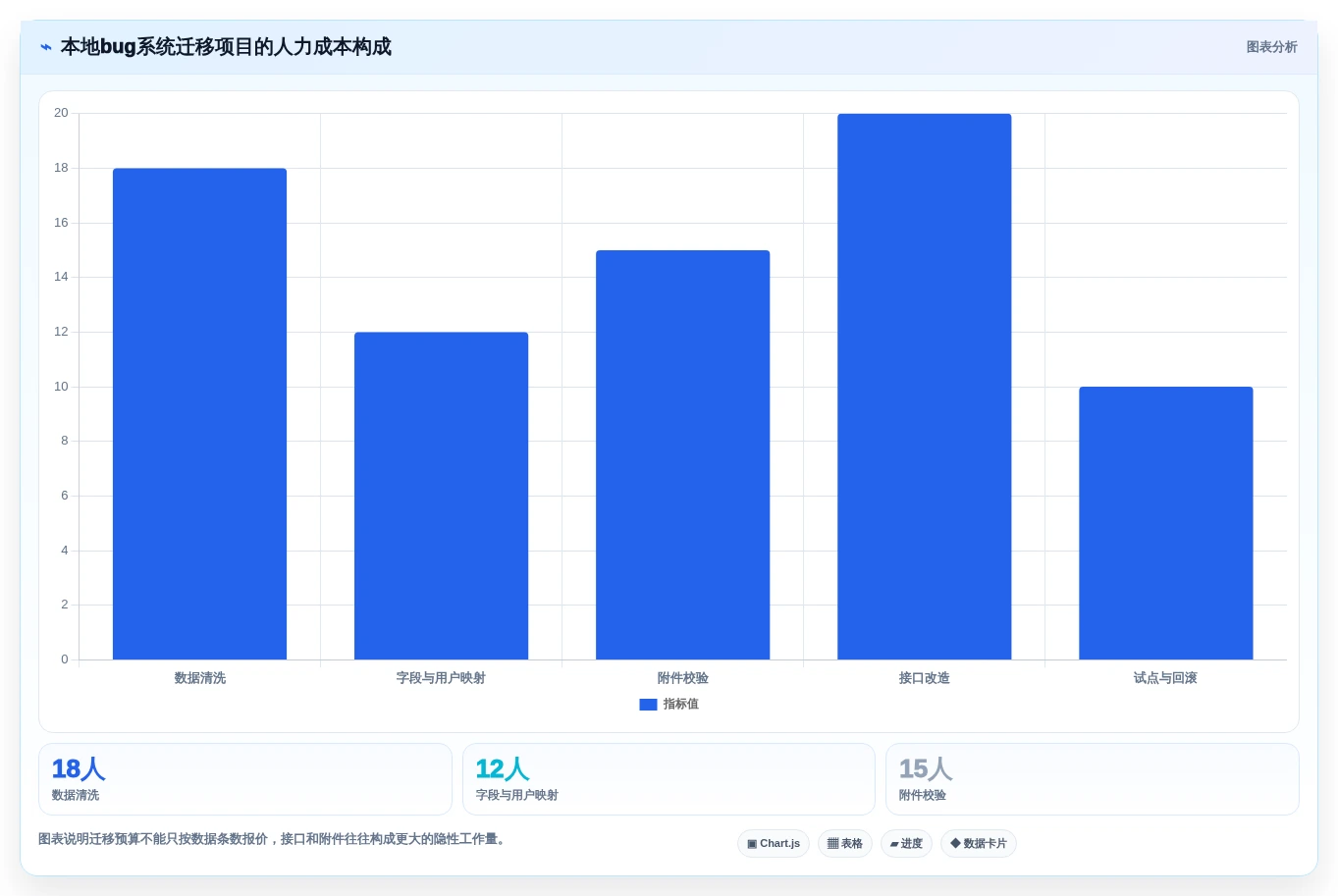Select the 字段与用户映射 bar
Image resolution: width=1338 pixels, height=896 pixels.
[x=441, y=496]
